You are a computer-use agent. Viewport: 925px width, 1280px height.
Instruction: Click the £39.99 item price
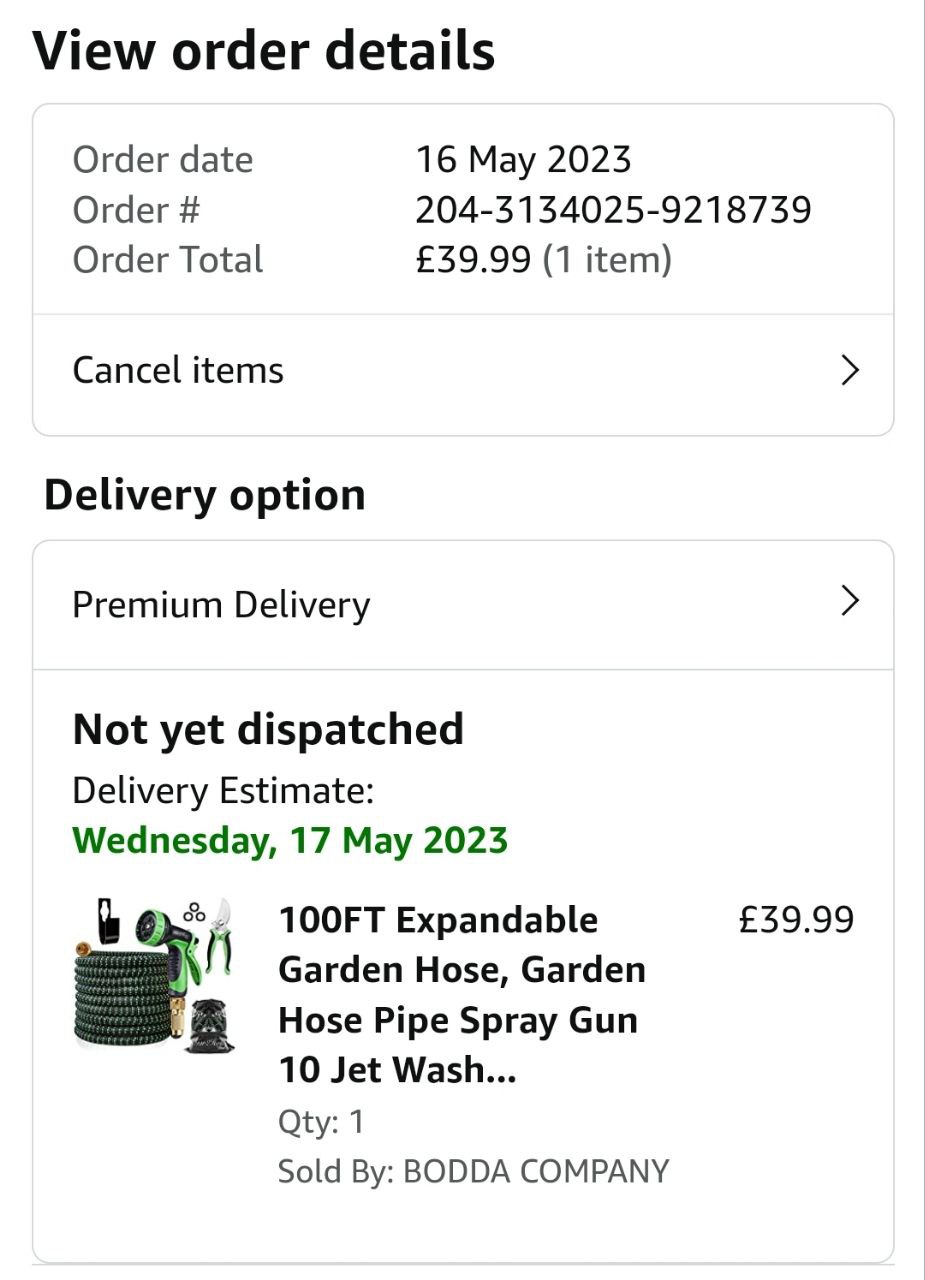click(796, 920)
